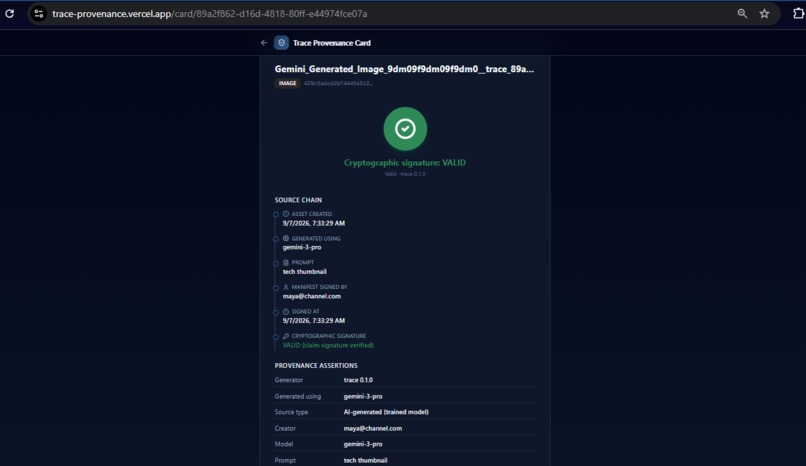Click the icon next to GENERATED USING
This screenshot has height=466, width=806.
pos(286,238)
